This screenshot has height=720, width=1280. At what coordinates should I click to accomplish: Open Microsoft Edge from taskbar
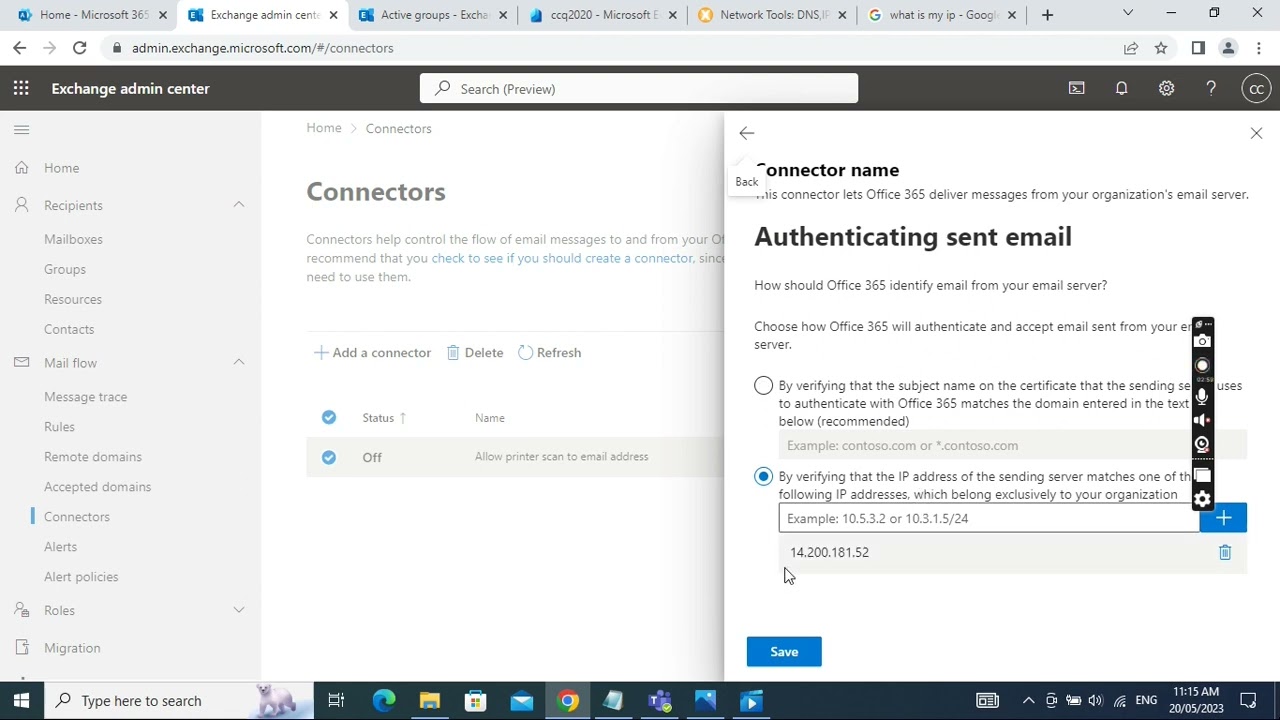(384, 701)
